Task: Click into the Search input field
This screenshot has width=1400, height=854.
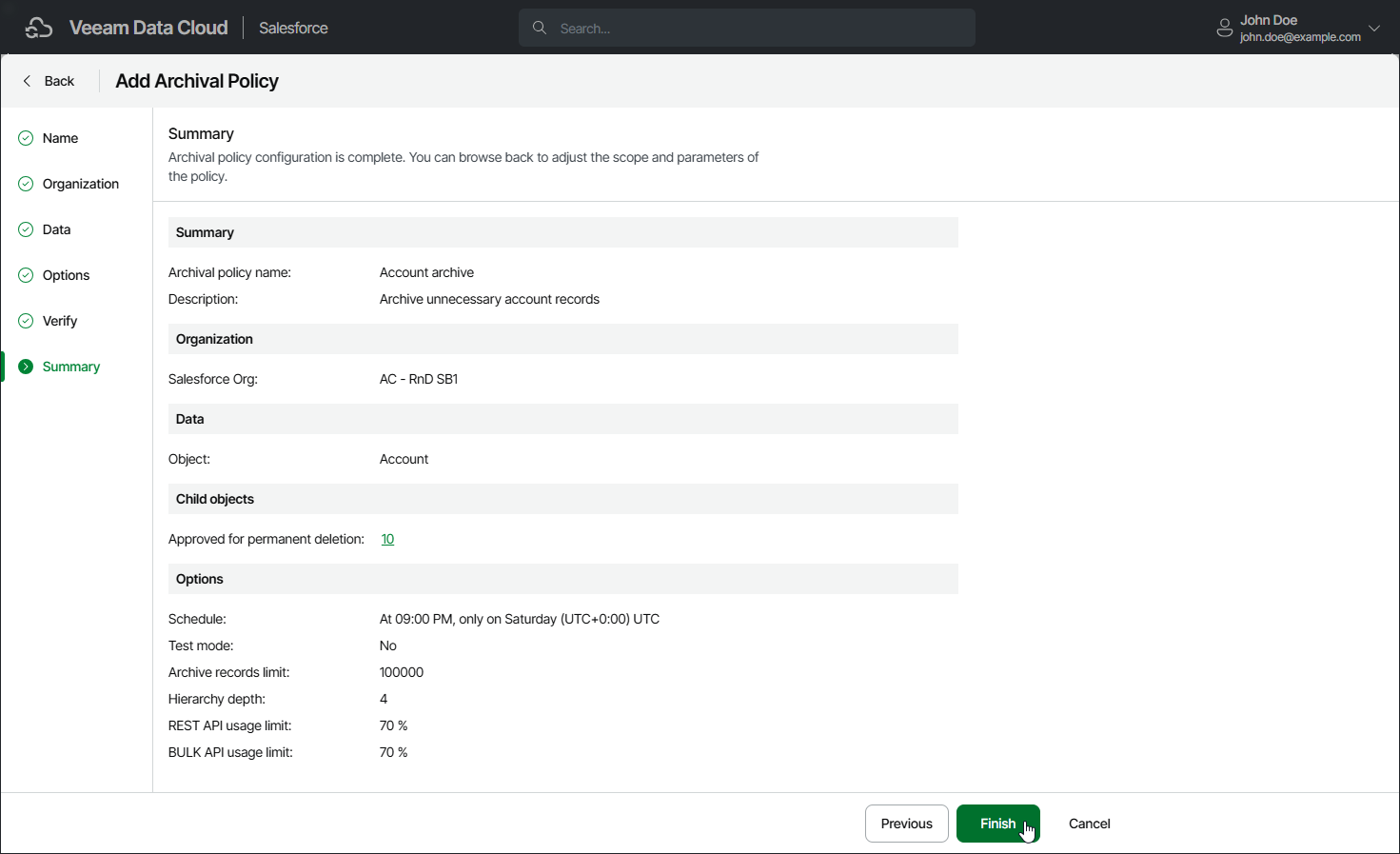Action: (x=746, y=28)
